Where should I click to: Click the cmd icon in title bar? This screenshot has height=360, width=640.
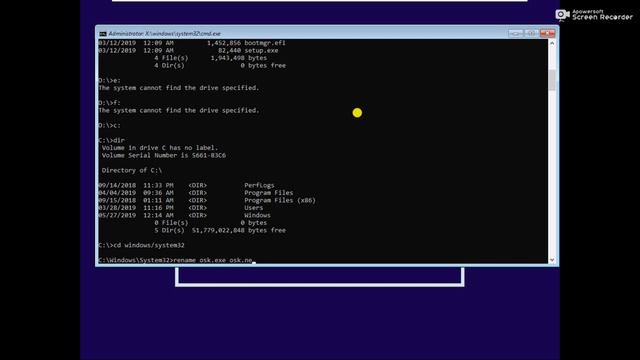tap(103, 34)
